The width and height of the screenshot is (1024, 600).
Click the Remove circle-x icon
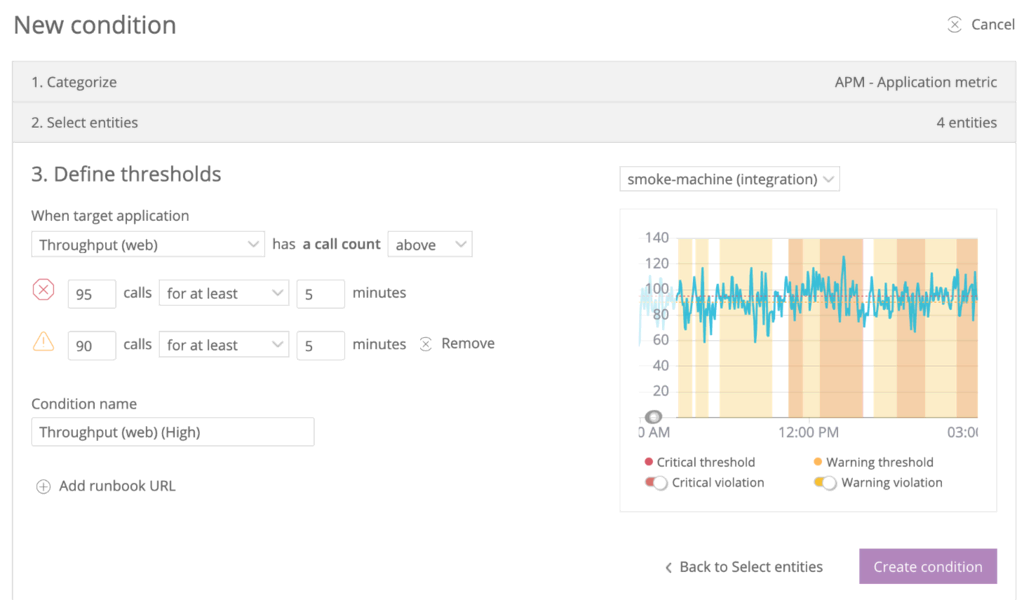pyautogui.click(x=425, y=344)
